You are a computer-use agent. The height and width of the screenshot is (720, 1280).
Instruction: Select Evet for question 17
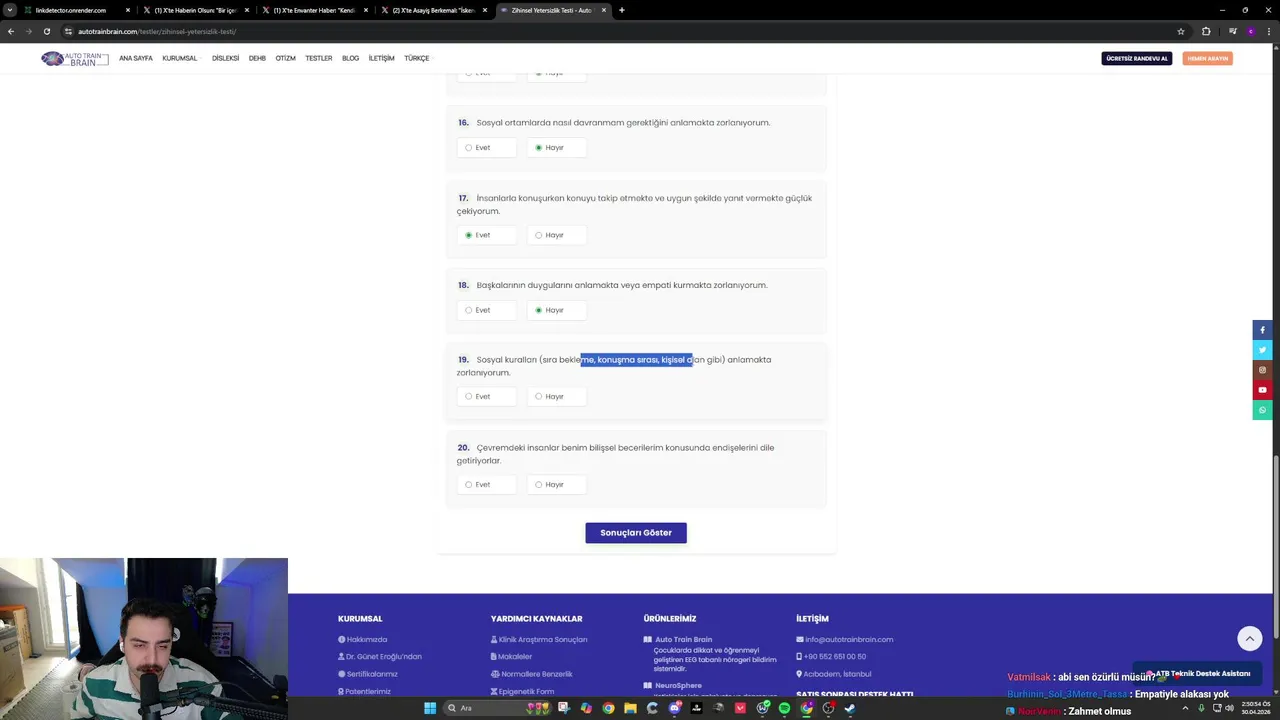[486, 235]
